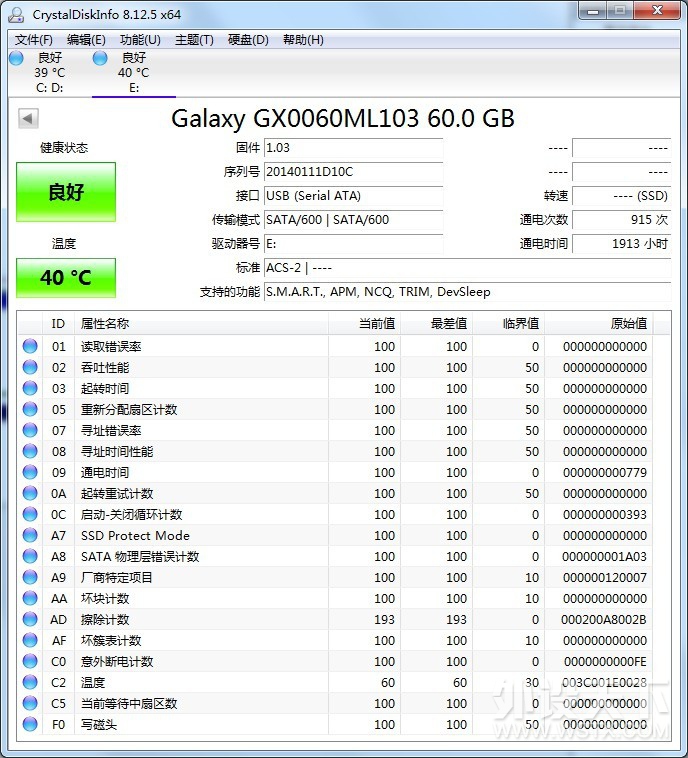Click the serial number field 20140111D10C

352,172
